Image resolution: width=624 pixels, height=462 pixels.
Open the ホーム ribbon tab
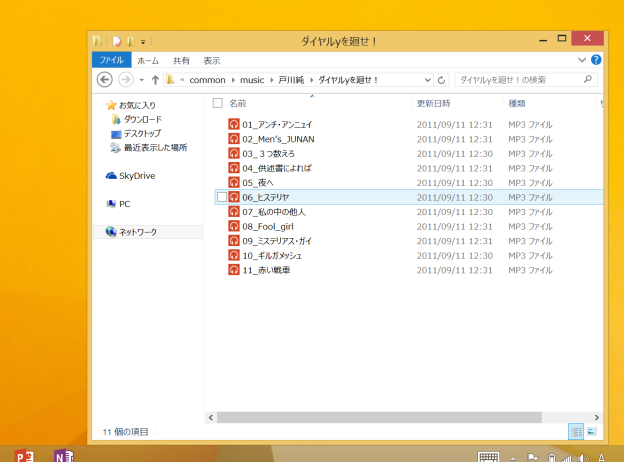(148, 60)
